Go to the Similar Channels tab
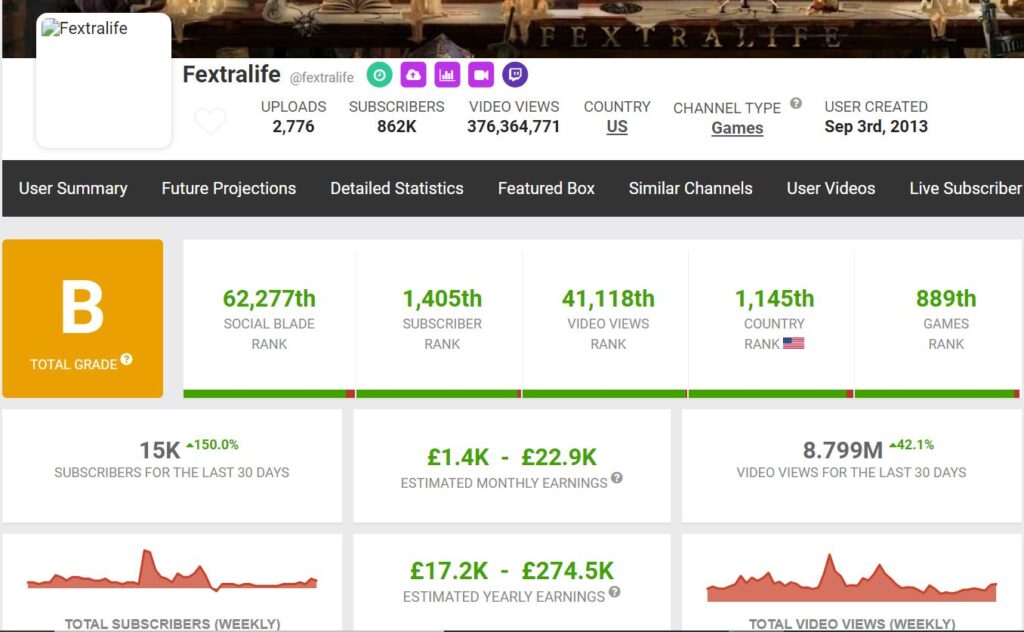Image resolution: width=1024 pixels, height=632 pixels. 690,188
